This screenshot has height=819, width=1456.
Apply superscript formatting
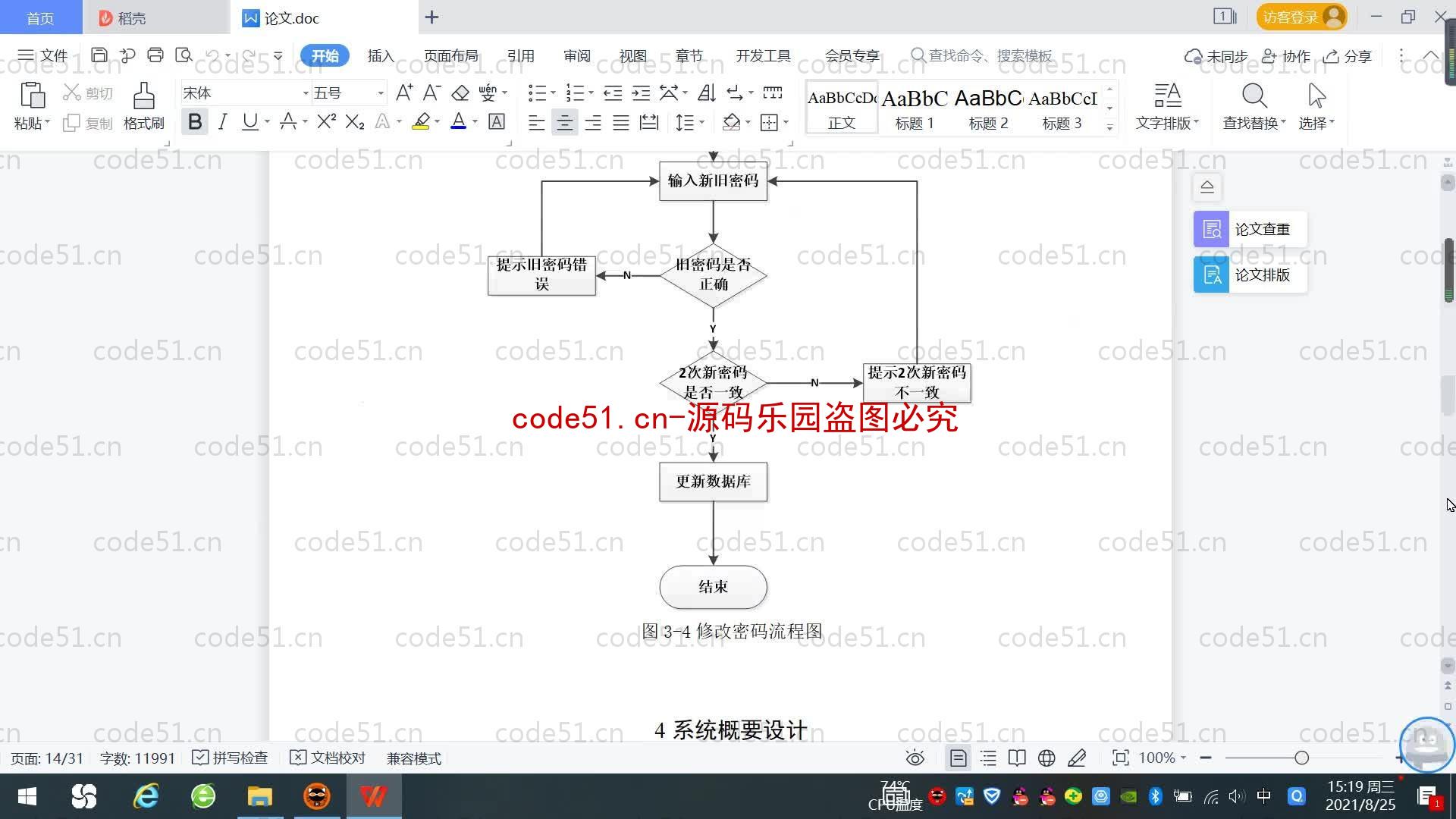(x=327, y=122)
